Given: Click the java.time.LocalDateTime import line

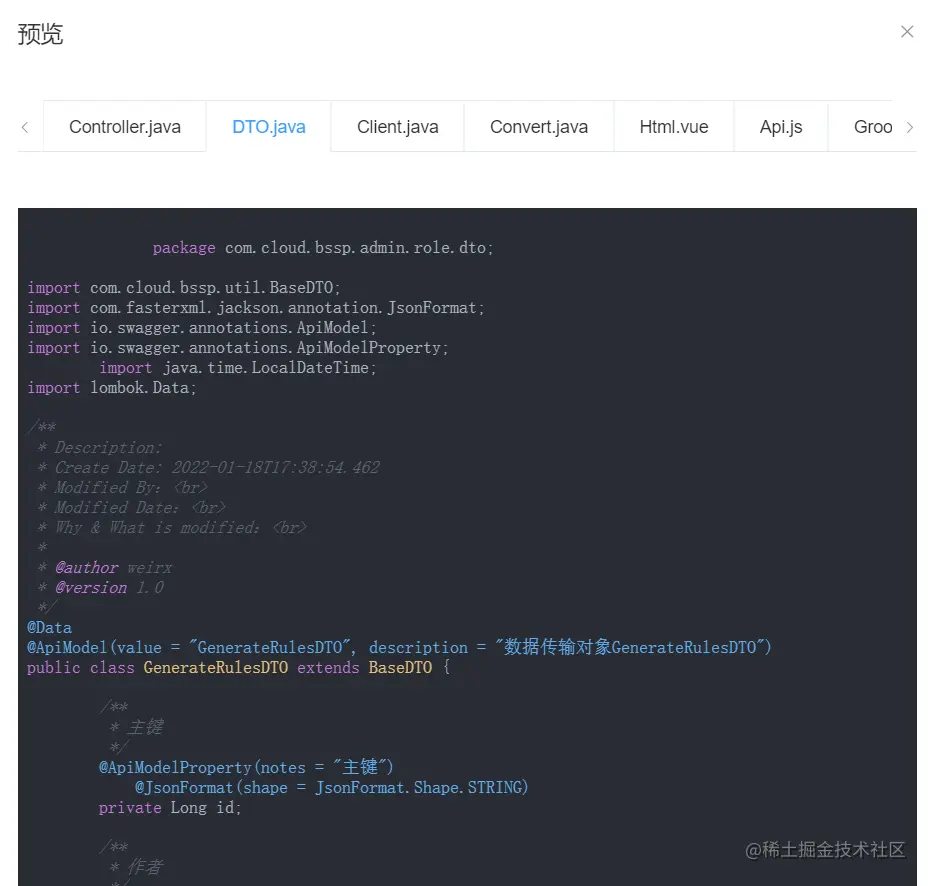Looking at the screenshot, I should [x=238, y=368].
